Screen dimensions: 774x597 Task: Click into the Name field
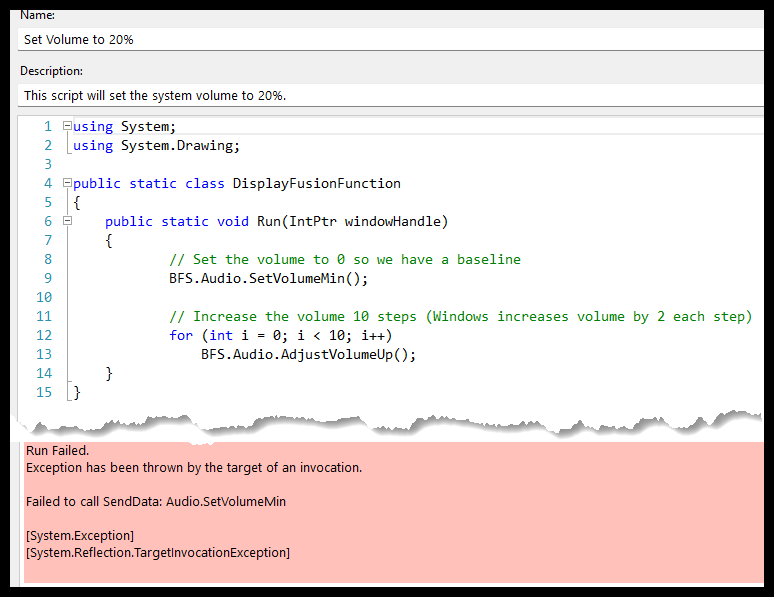click(390, 39)
